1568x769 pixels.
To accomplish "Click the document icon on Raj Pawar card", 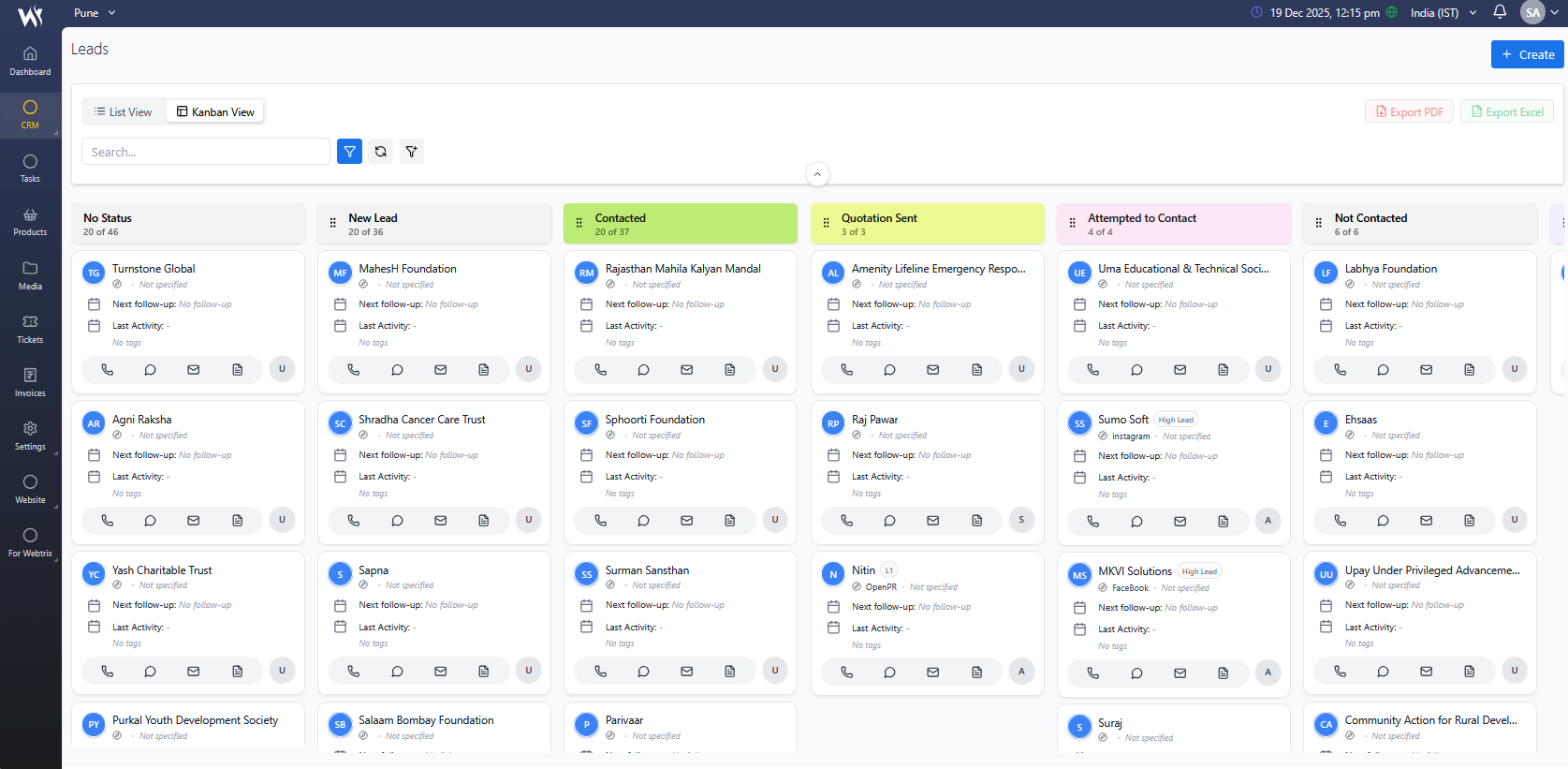I will pos(976,521).
